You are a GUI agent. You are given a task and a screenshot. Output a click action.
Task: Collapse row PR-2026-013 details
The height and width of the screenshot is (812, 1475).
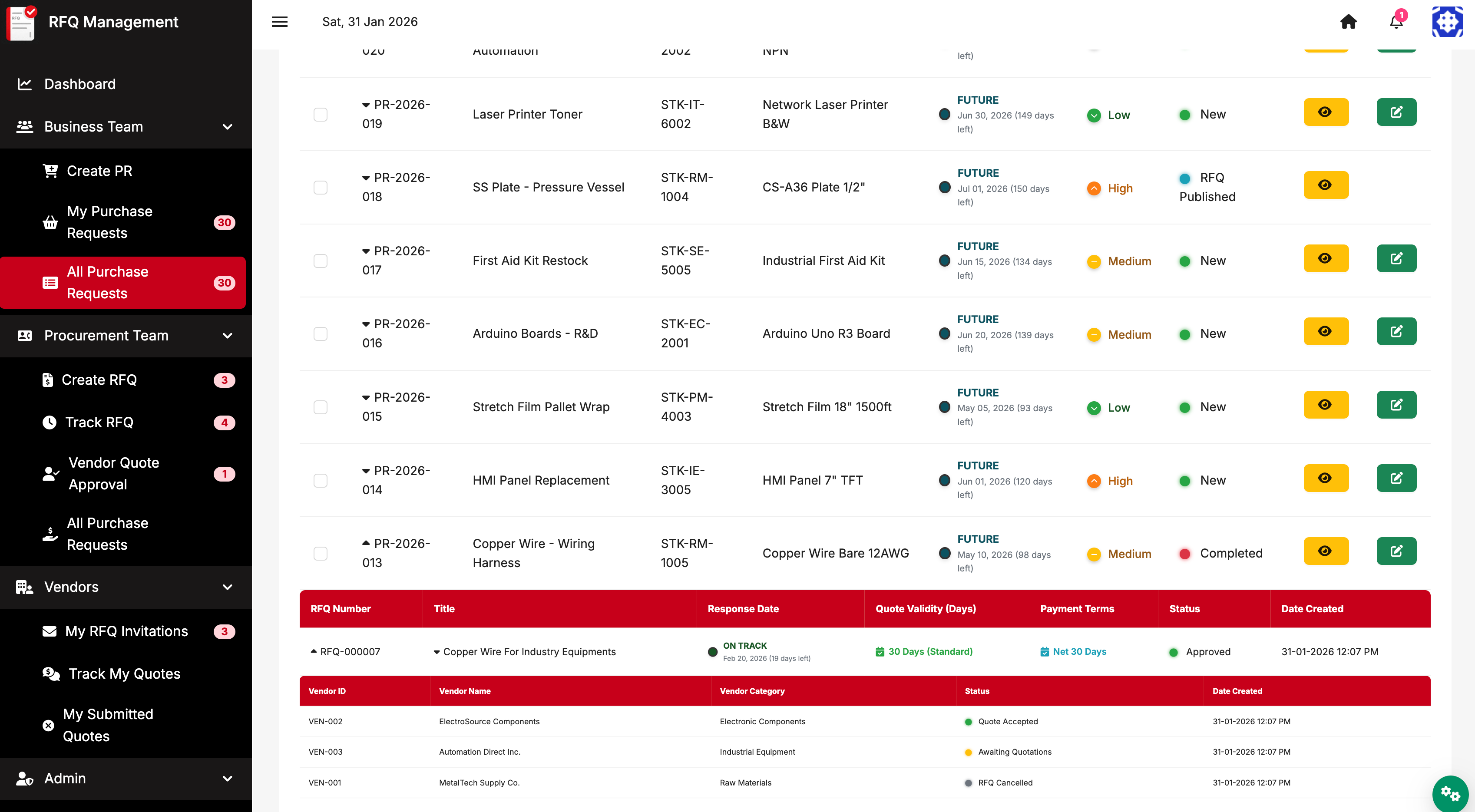tap(366, 543)
